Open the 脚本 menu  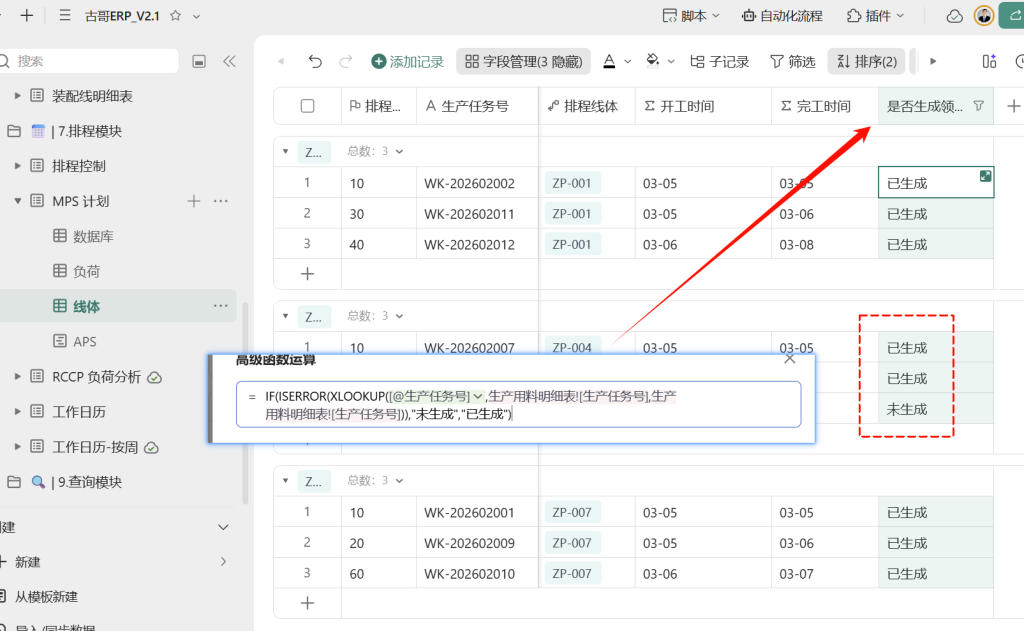point(691,16)
